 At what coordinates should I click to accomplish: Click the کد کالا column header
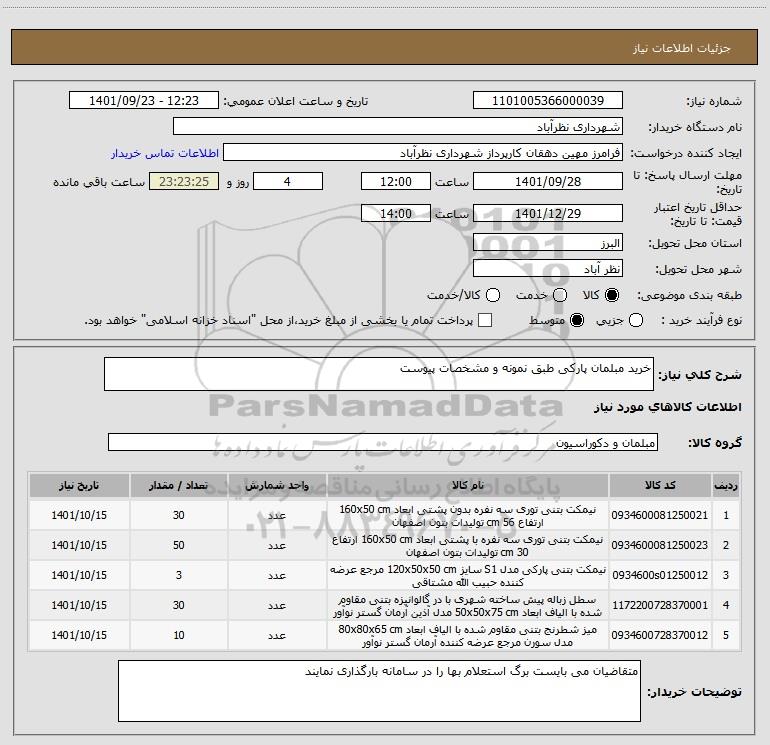tap(660, 485)
